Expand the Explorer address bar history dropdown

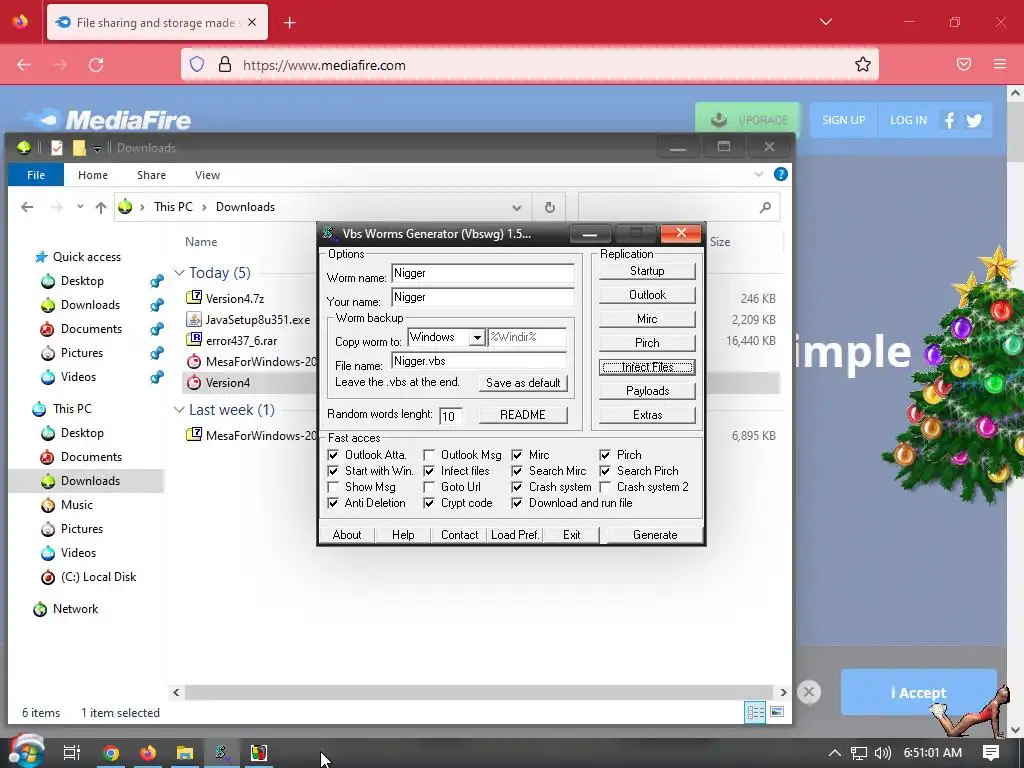(x=517, y=208)
